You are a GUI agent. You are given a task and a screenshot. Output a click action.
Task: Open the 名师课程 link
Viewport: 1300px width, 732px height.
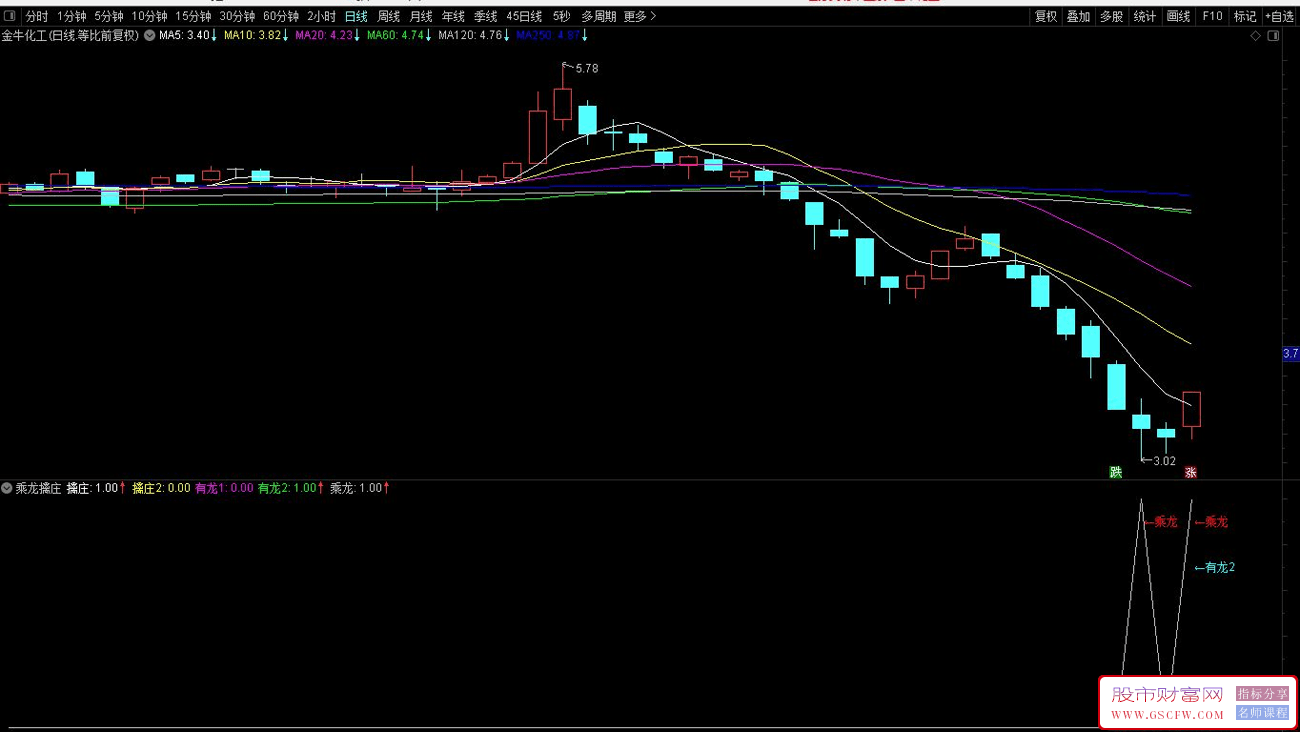[1263, 713]
